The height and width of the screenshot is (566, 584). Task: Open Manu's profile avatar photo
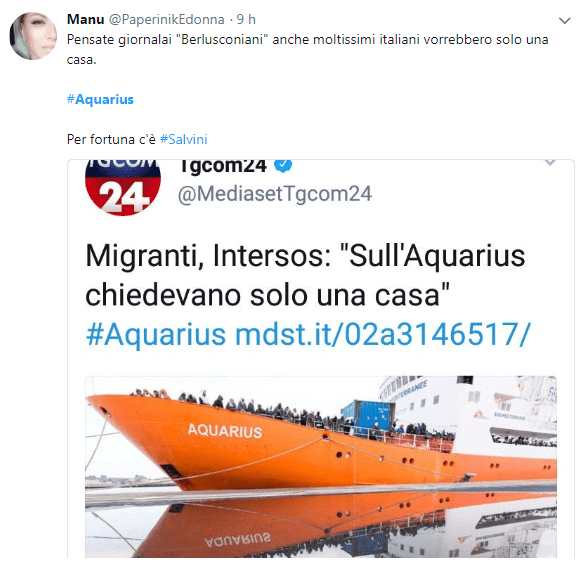click(x=33, y=36)
